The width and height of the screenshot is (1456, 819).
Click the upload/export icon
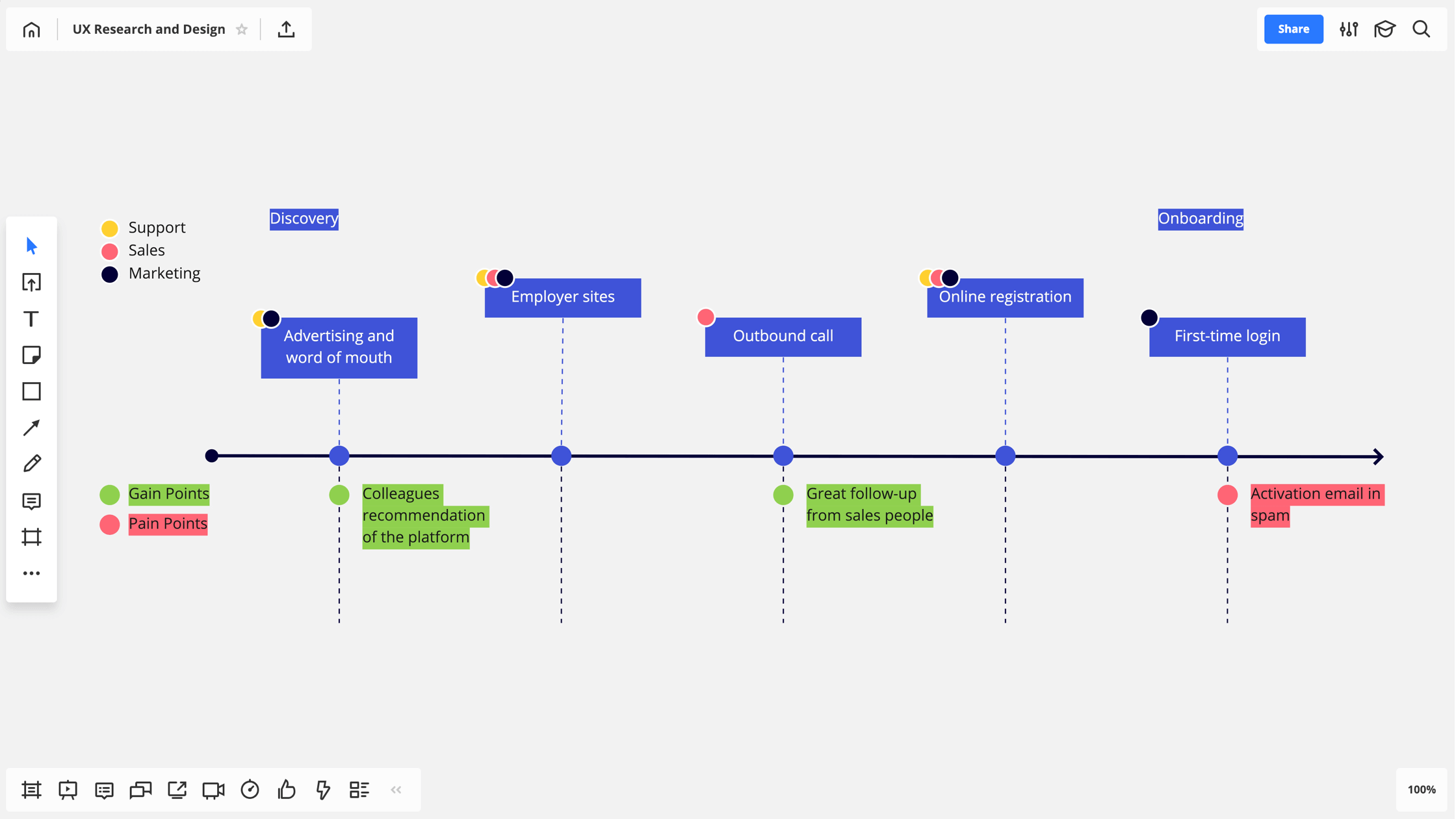click(x=287, y=29)
